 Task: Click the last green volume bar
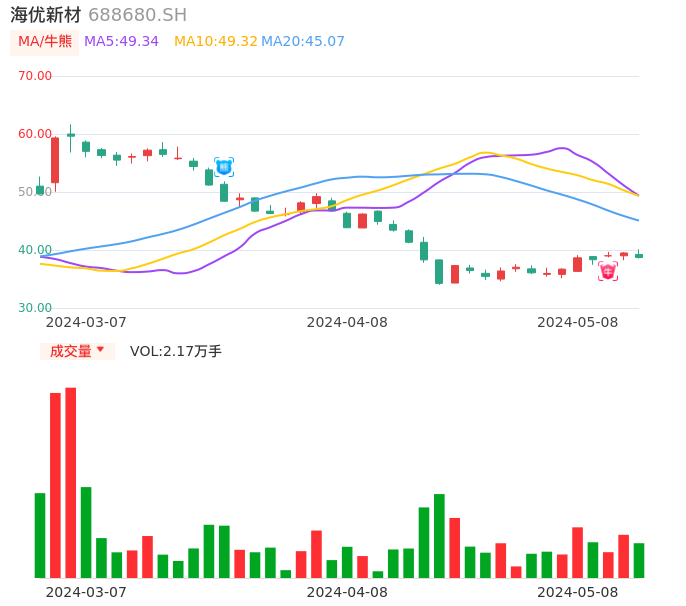[639, 560]
